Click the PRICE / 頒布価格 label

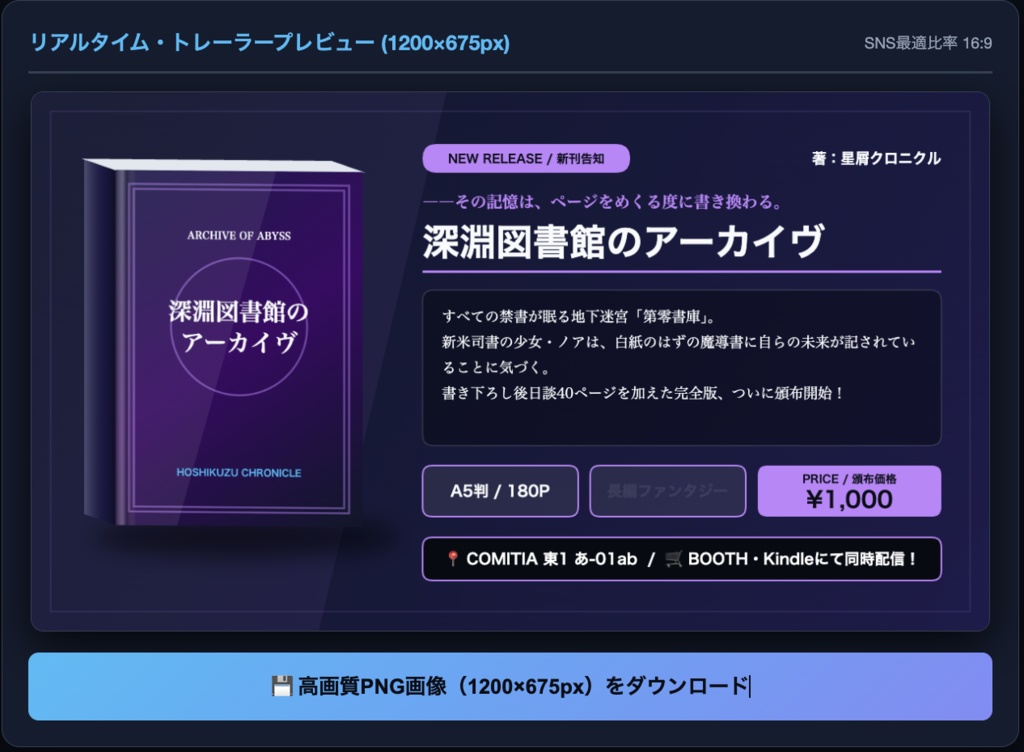point(849,478)
